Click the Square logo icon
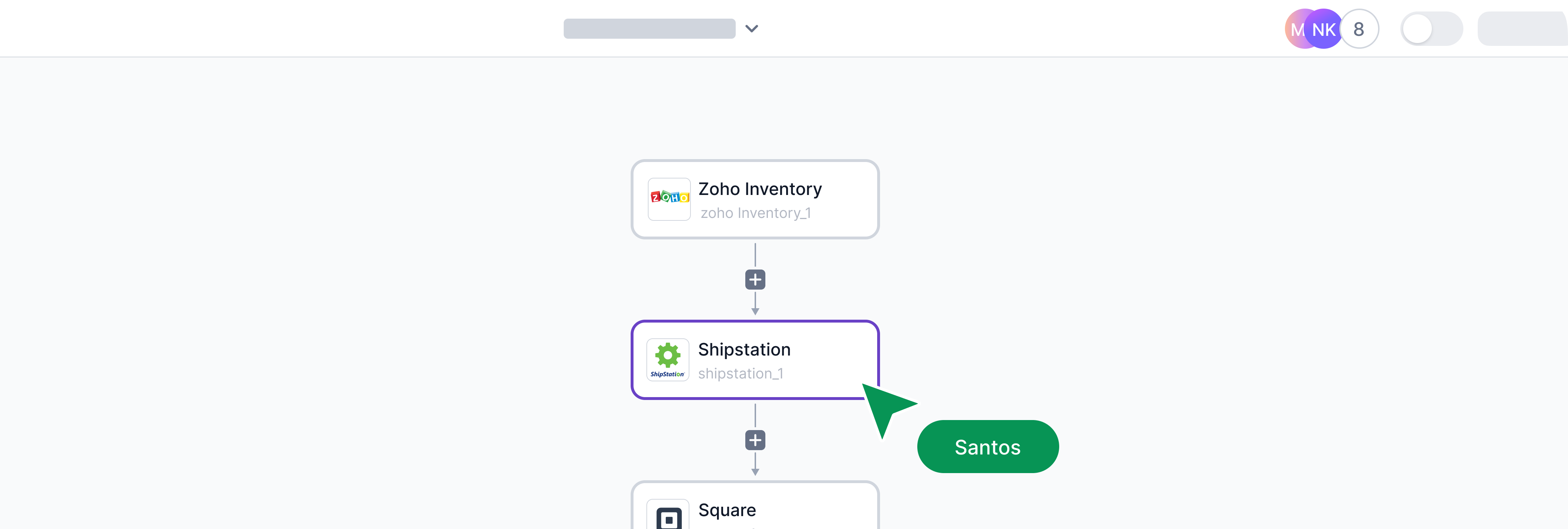The height and width of the screenshot is (529, 1568). tap(668, 517)
